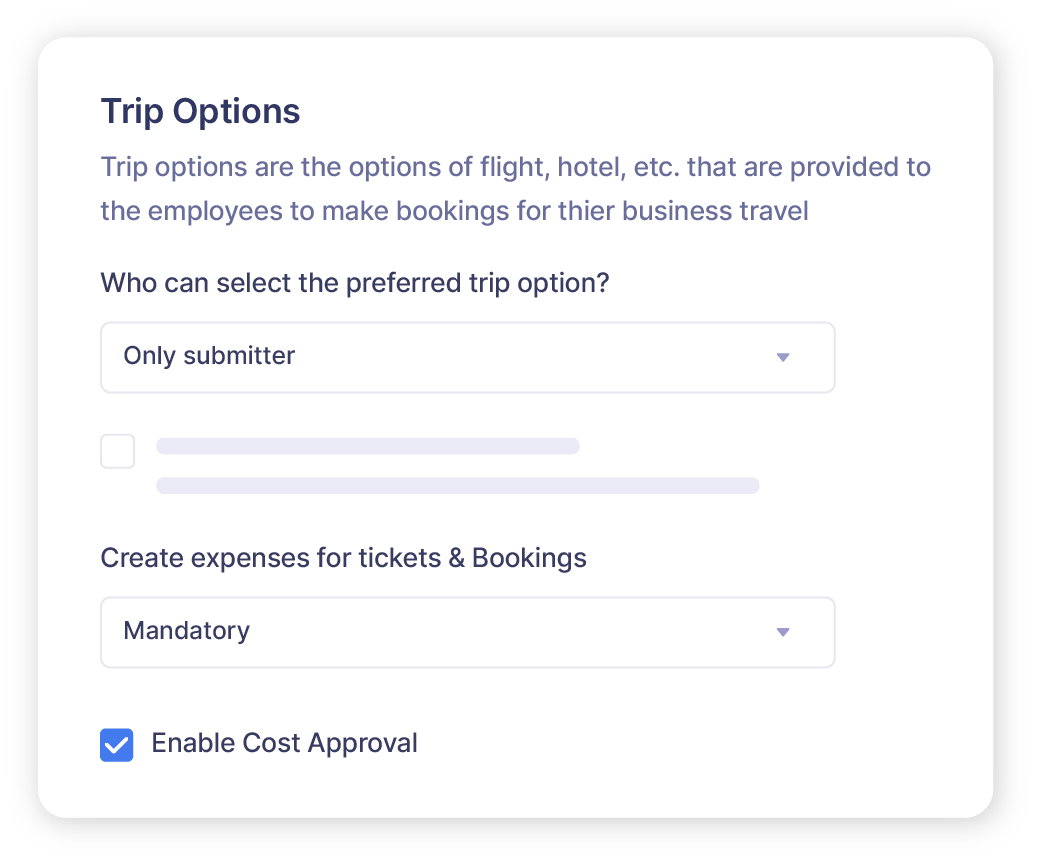Click the second placeholder text bar
1037x862 pixels.
pos(457,486)
